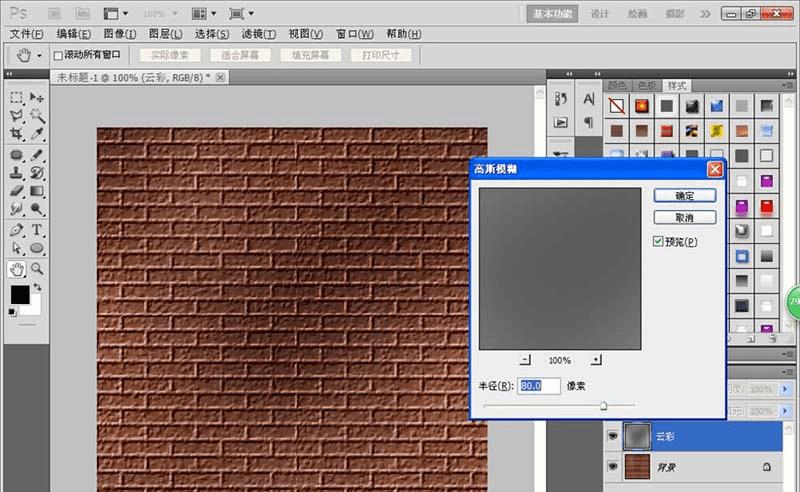Select the Horizontal Type tool

pyautogui.click(x=37, y=229)
